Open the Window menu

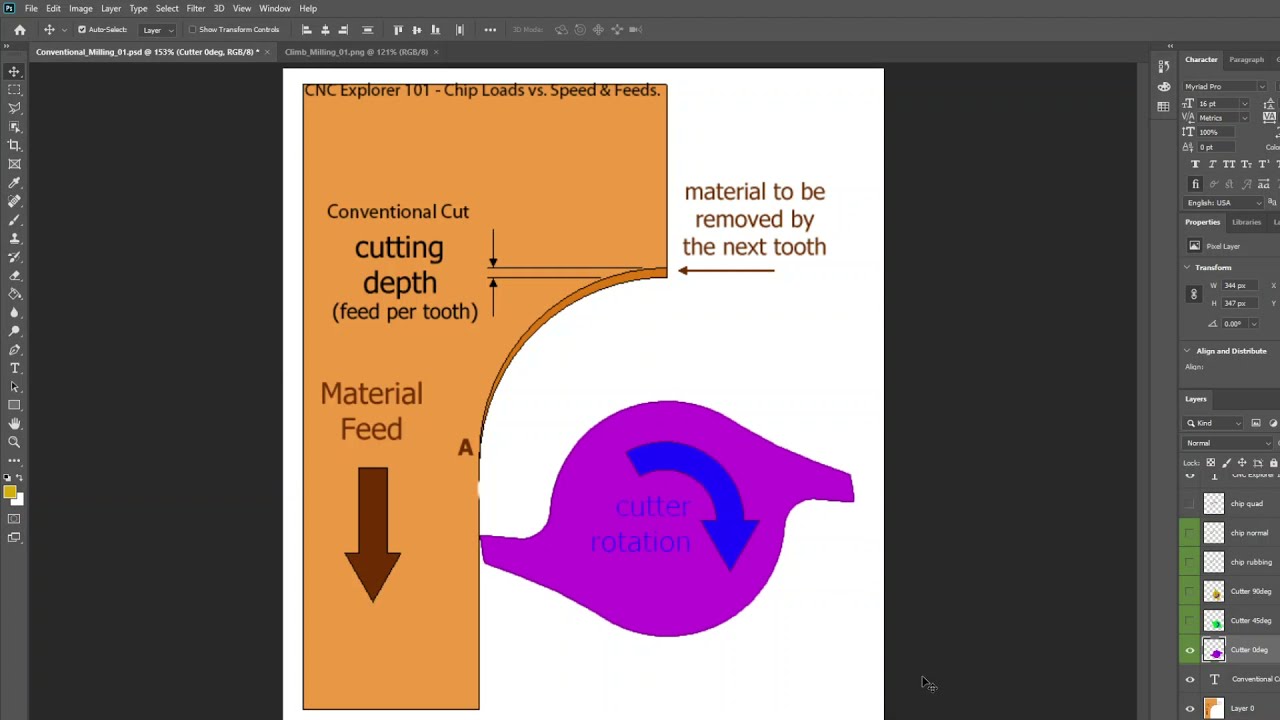(x=275, y=9)
